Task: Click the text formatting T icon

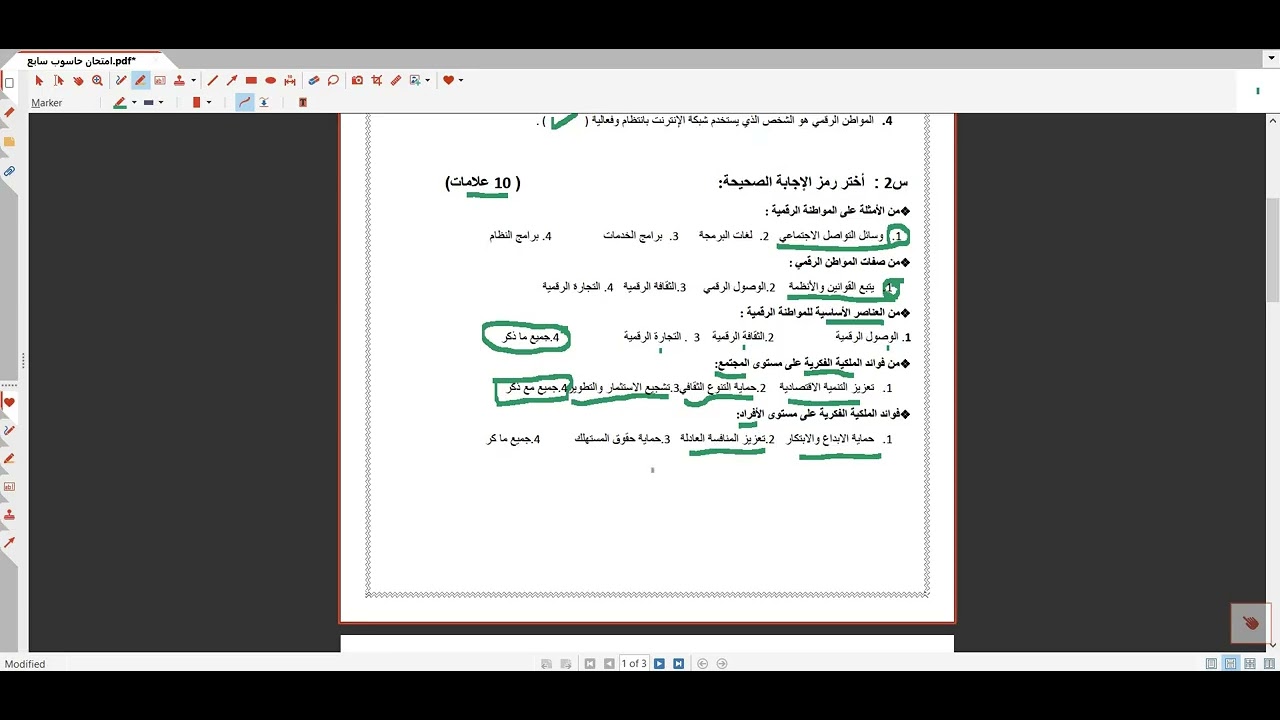Action: tap(303, 103)
